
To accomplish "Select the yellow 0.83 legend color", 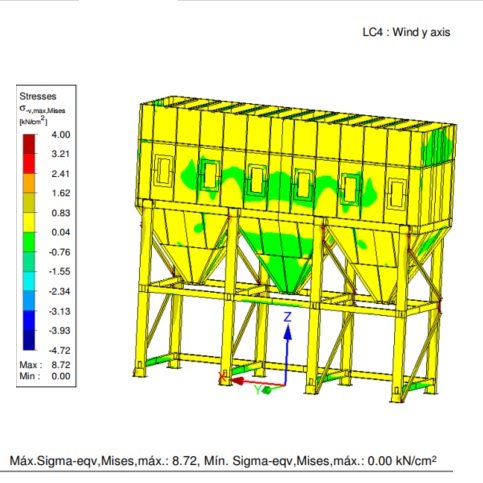I will (29, 222).
